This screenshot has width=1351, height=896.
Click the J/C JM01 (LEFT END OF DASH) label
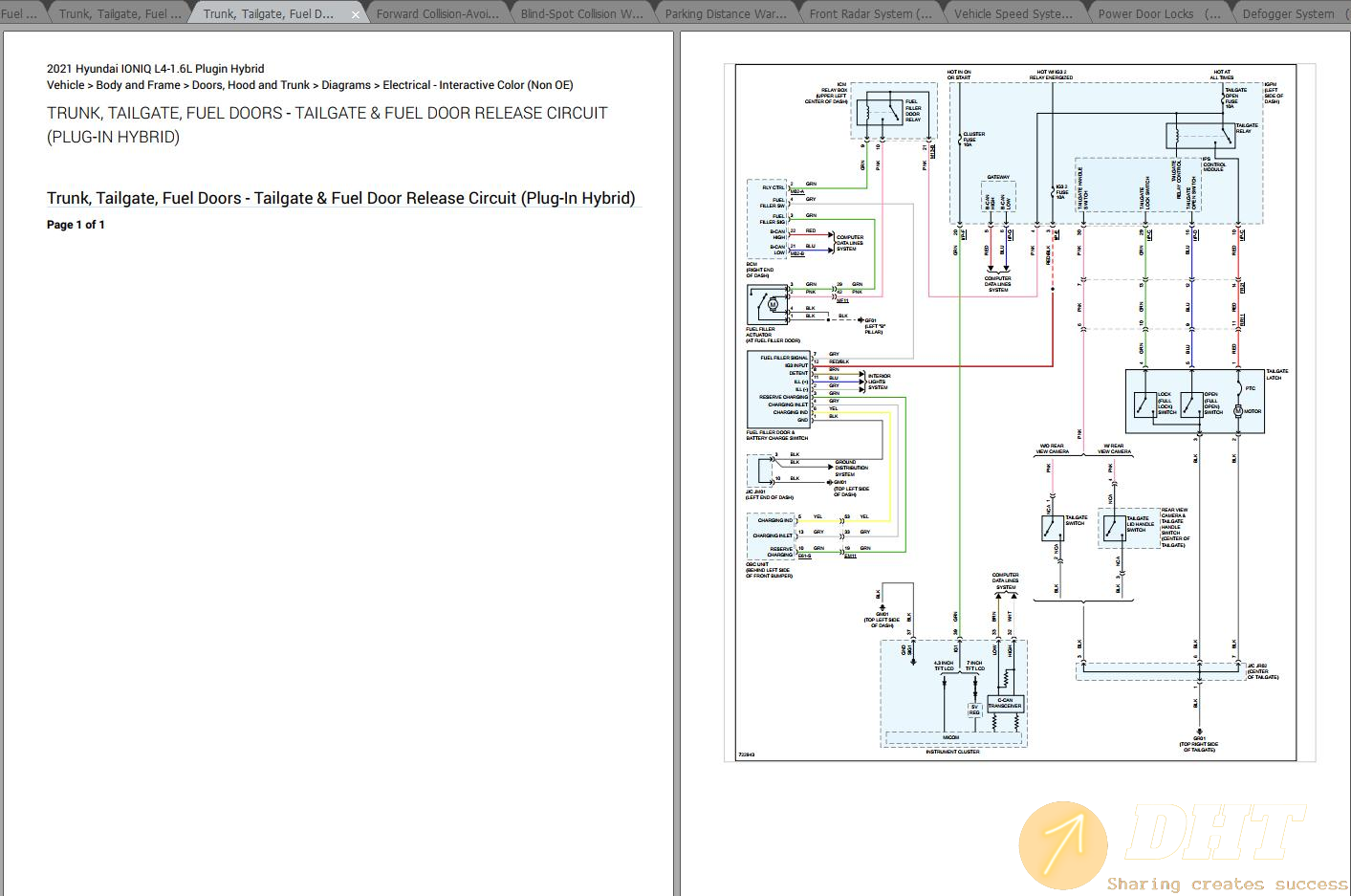pyautogui.click(x=770, y=494)
